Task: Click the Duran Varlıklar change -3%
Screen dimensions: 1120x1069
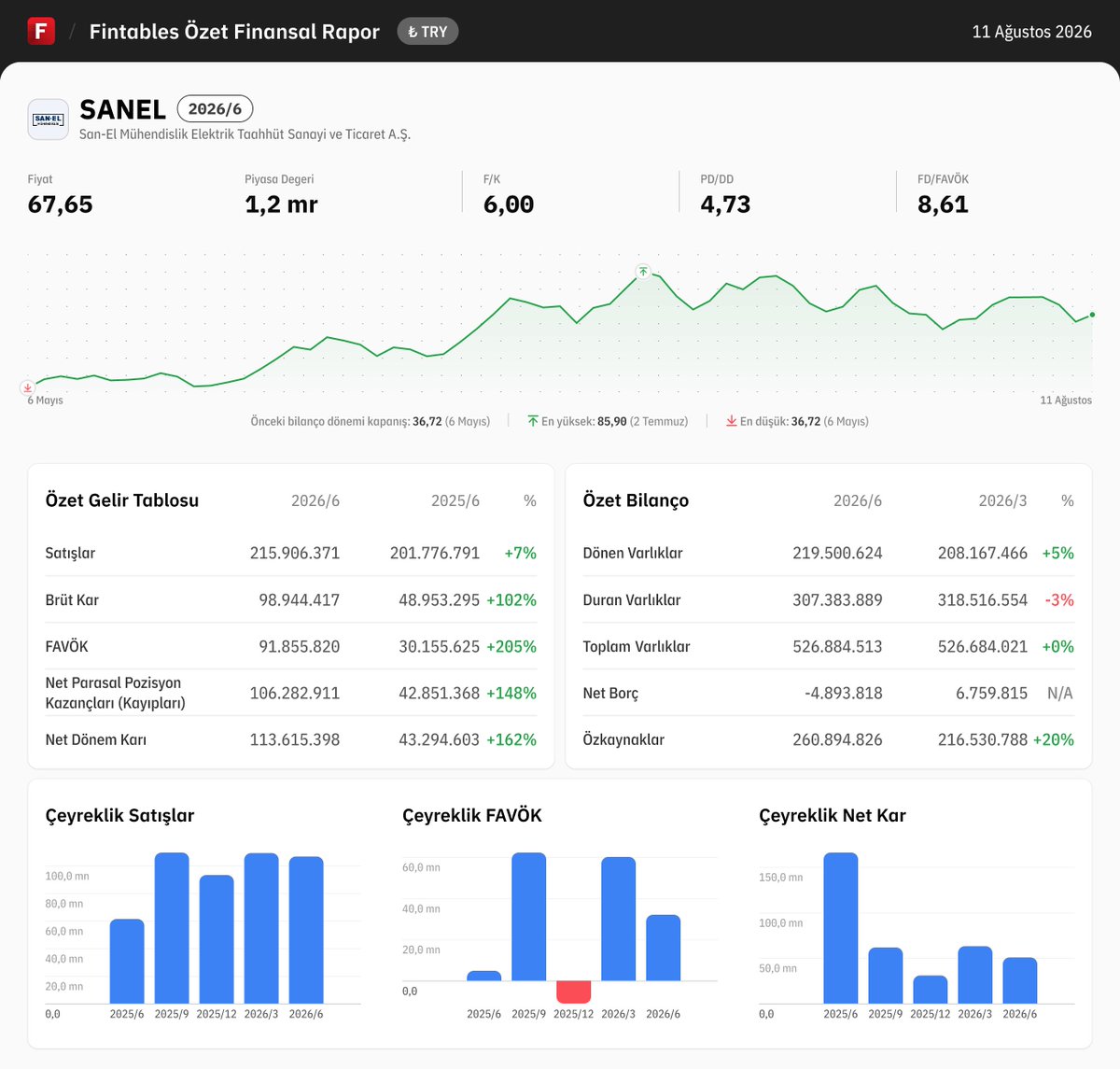Action: (1059, 599)
